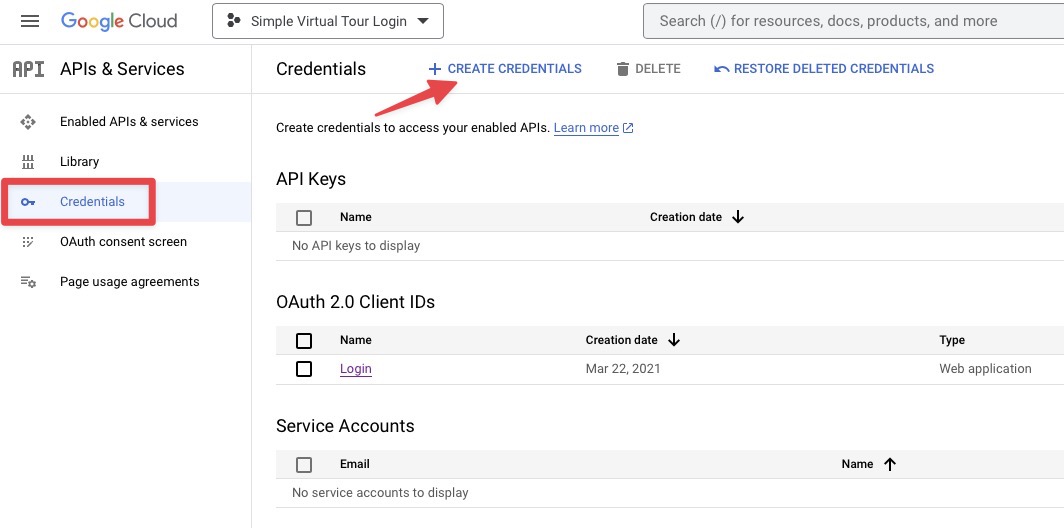The height and width of the screenshot is (528, 1064).
Task: Open the Login OAuth client link
Action: point(356,369)
